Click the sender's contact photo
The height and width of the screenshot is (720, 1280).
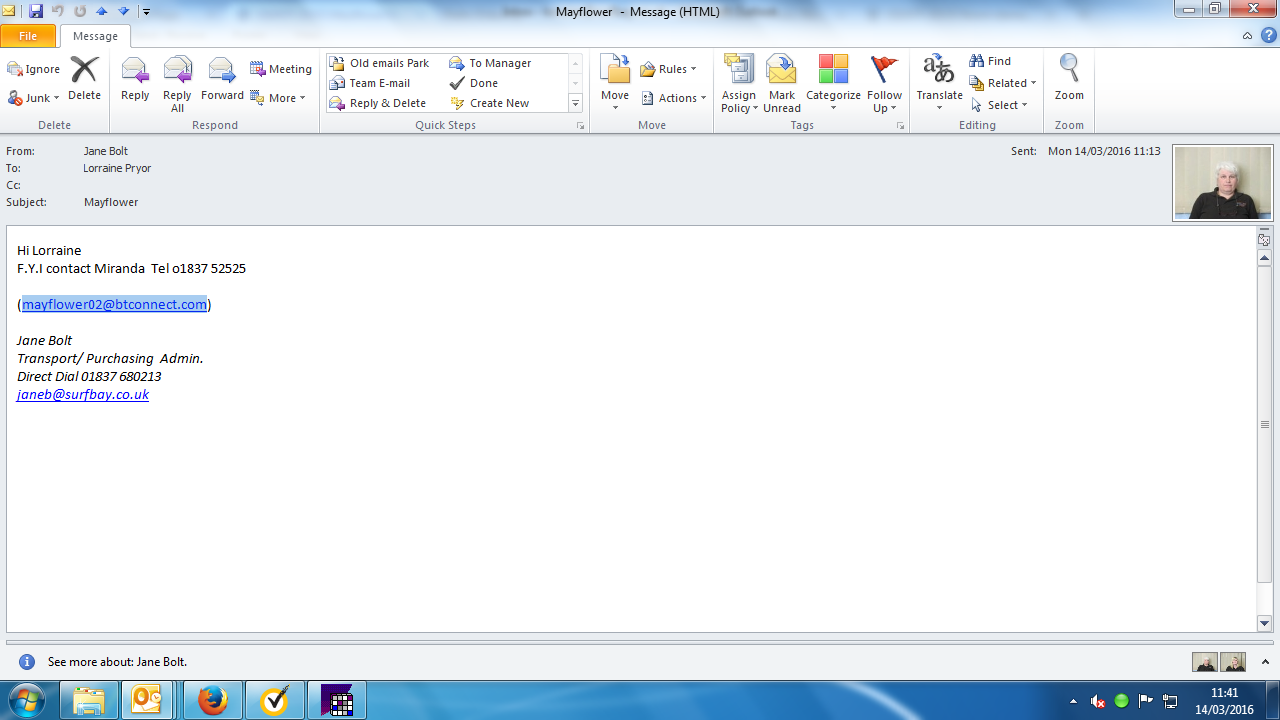tap(1222, 182)
